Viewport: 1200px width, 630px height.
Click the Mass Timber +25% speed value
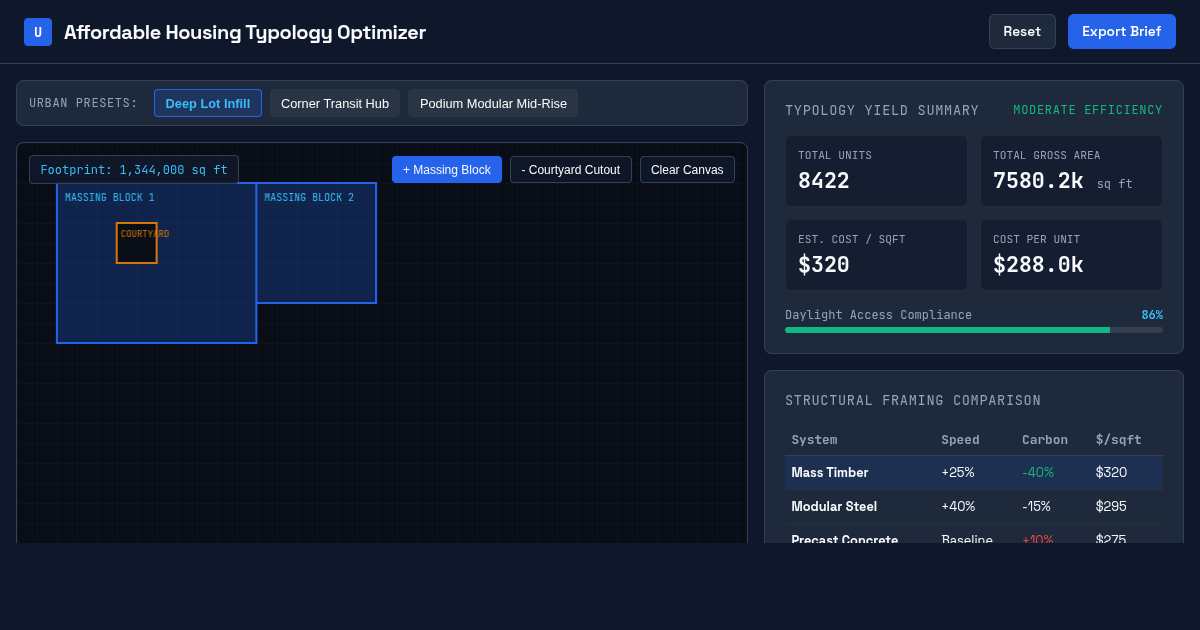point(958,473)
